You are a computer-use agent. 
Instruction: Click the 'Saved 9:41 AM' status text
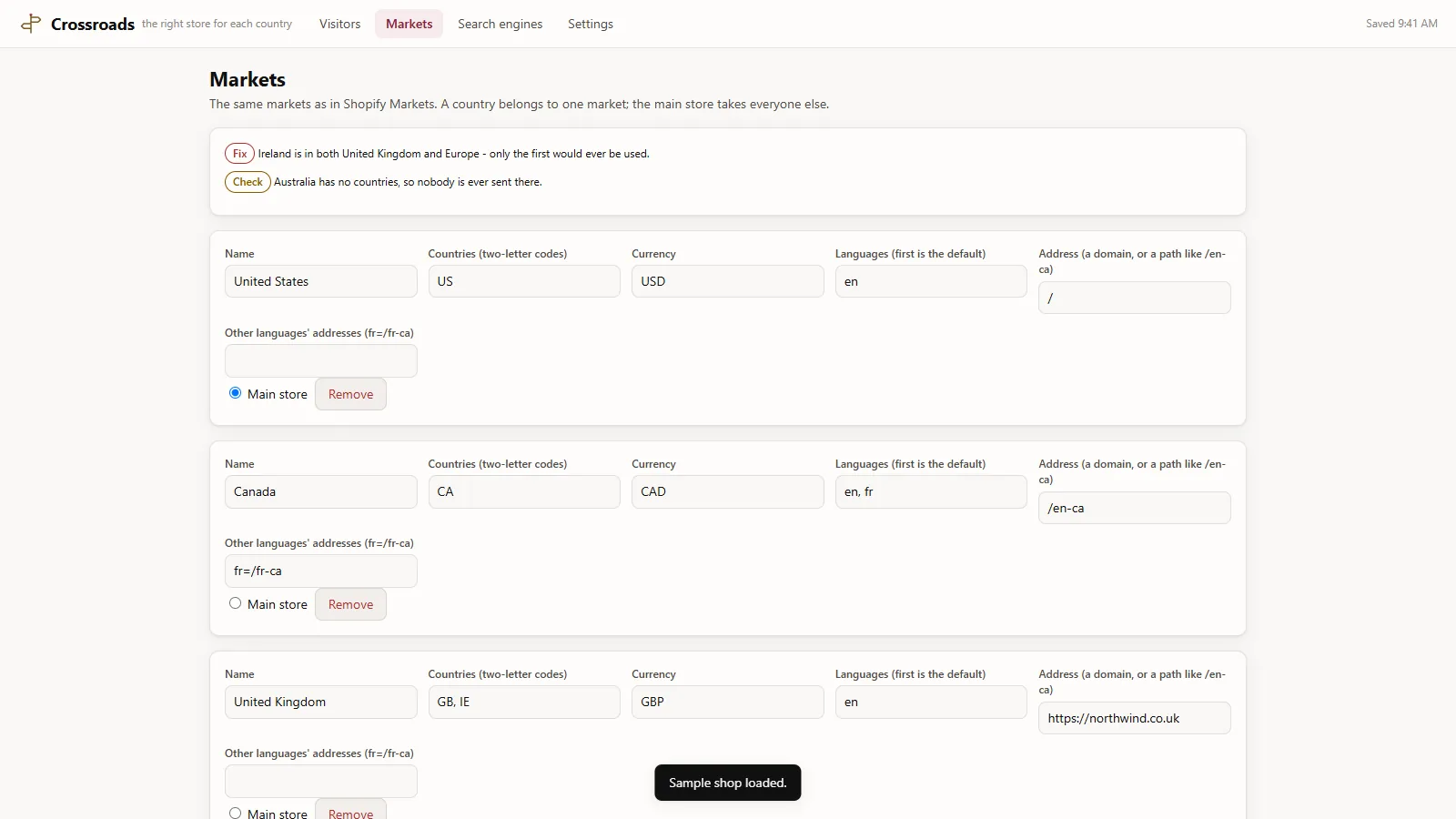[x=1401, y=24]
